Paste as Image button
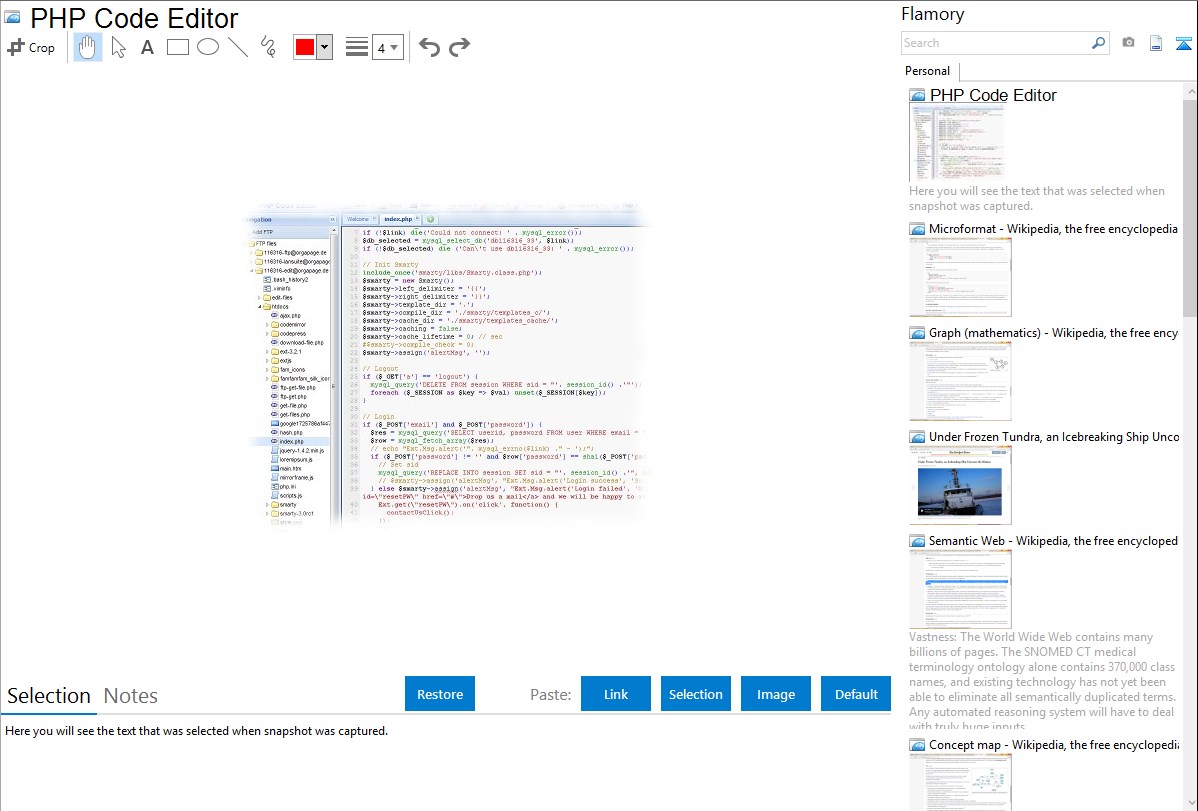The image size is (1198, 811). (775, 694)
